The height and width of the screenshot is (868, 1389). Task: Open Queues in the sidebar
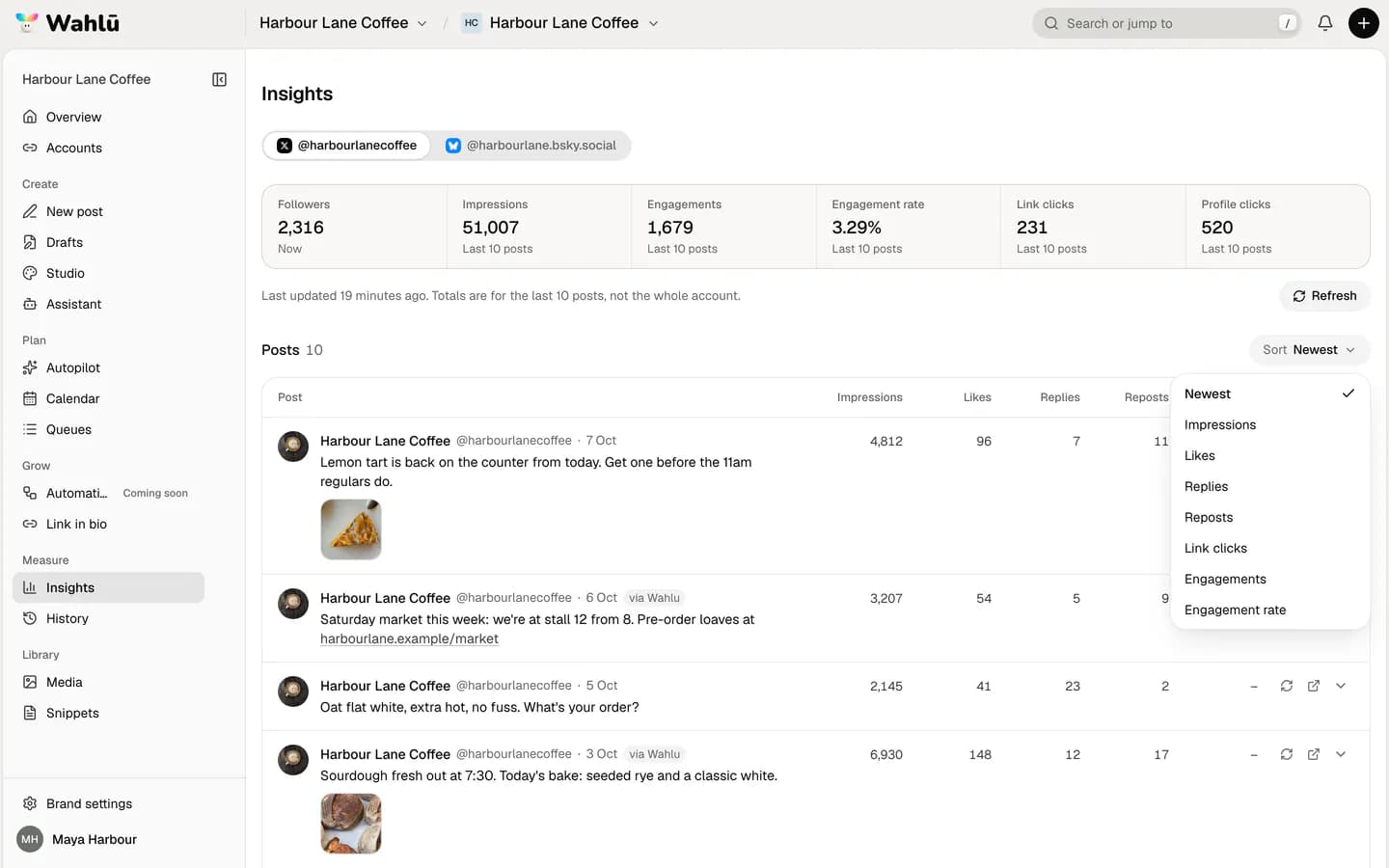coord(108,429)
